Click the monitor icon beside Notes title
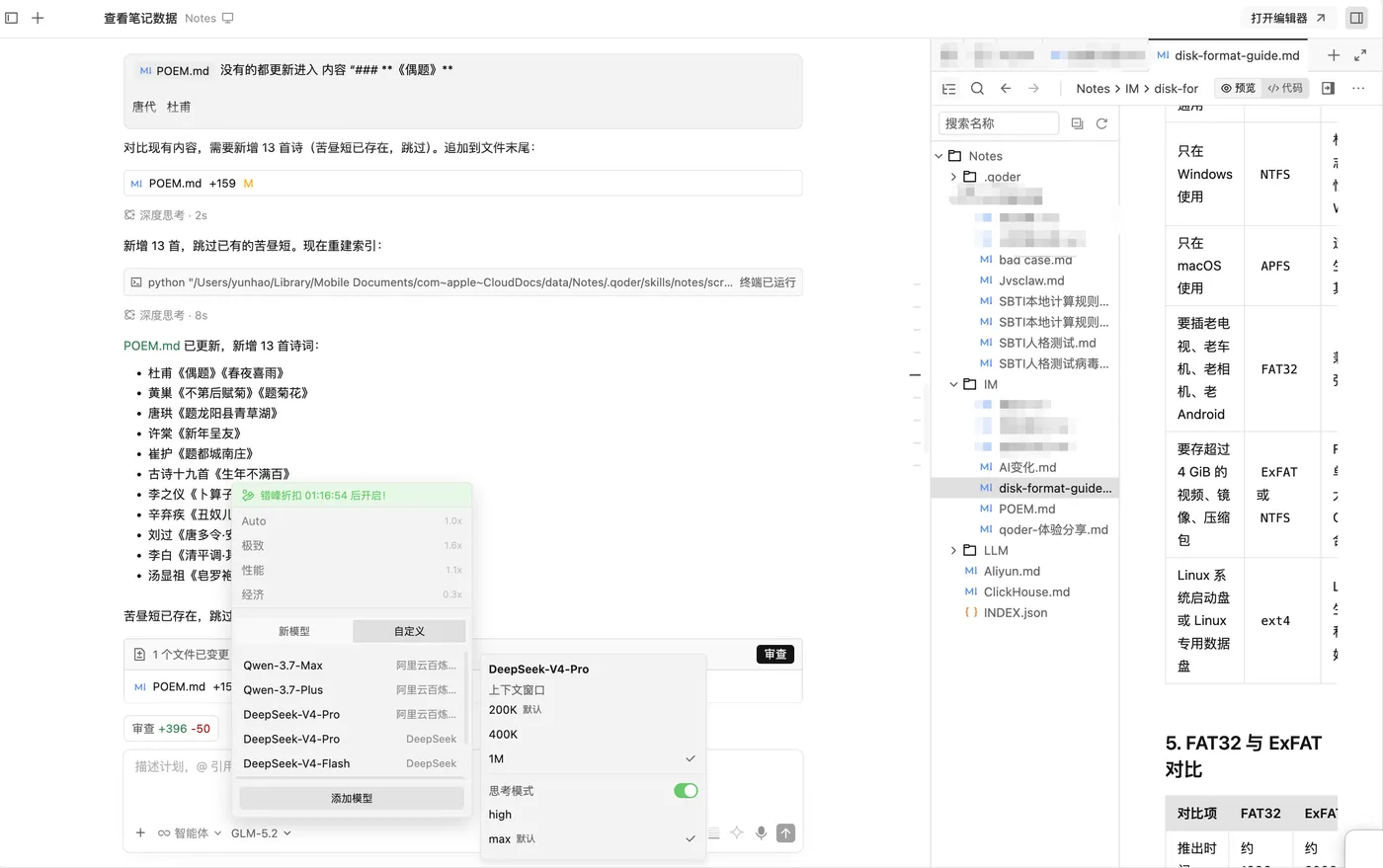The height and width of the screenshot is (868, 1383). pos(228,18)
